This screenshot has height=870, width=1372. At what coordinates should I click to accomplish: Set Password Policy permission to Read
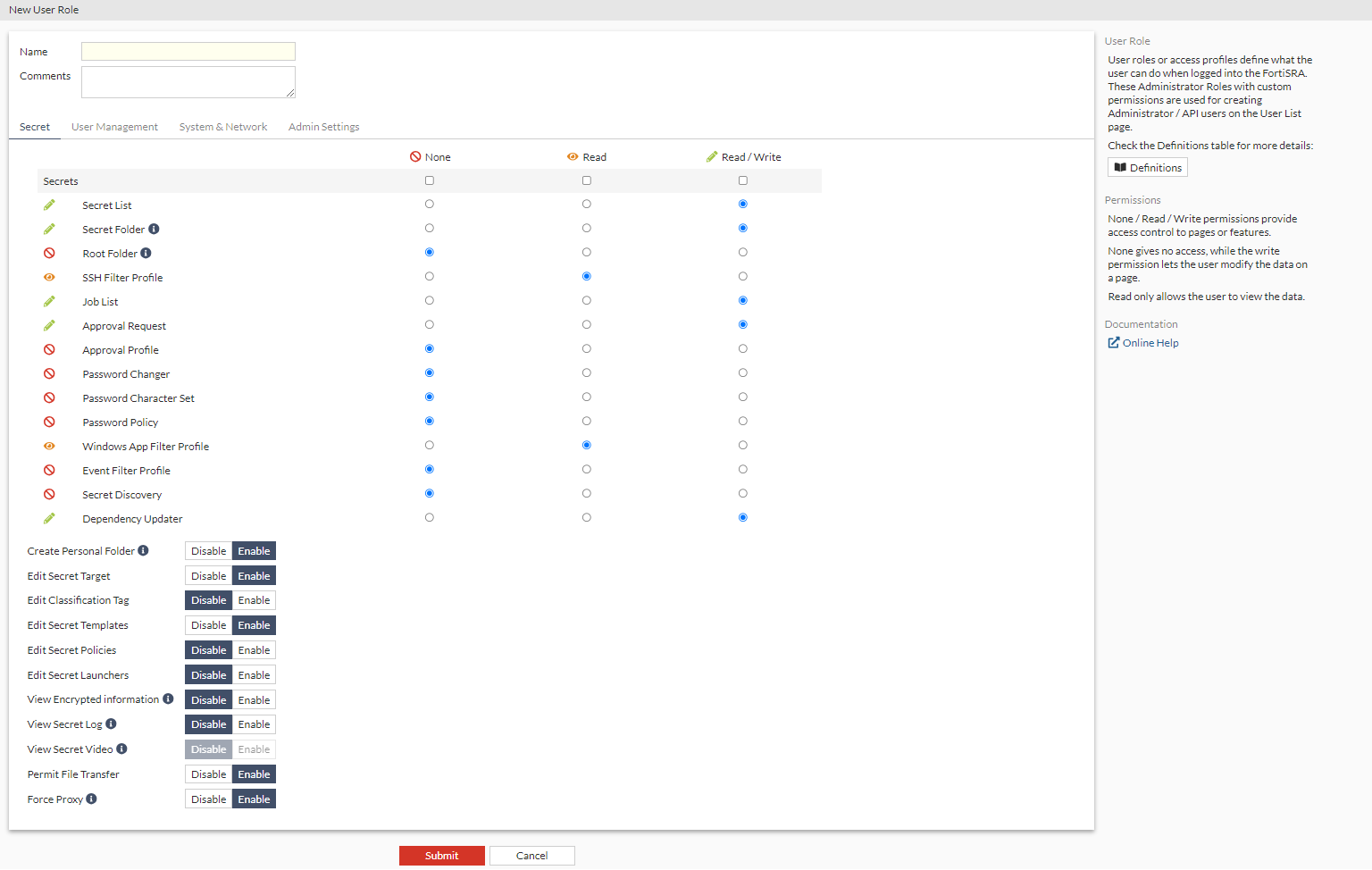tap(587, 422)
